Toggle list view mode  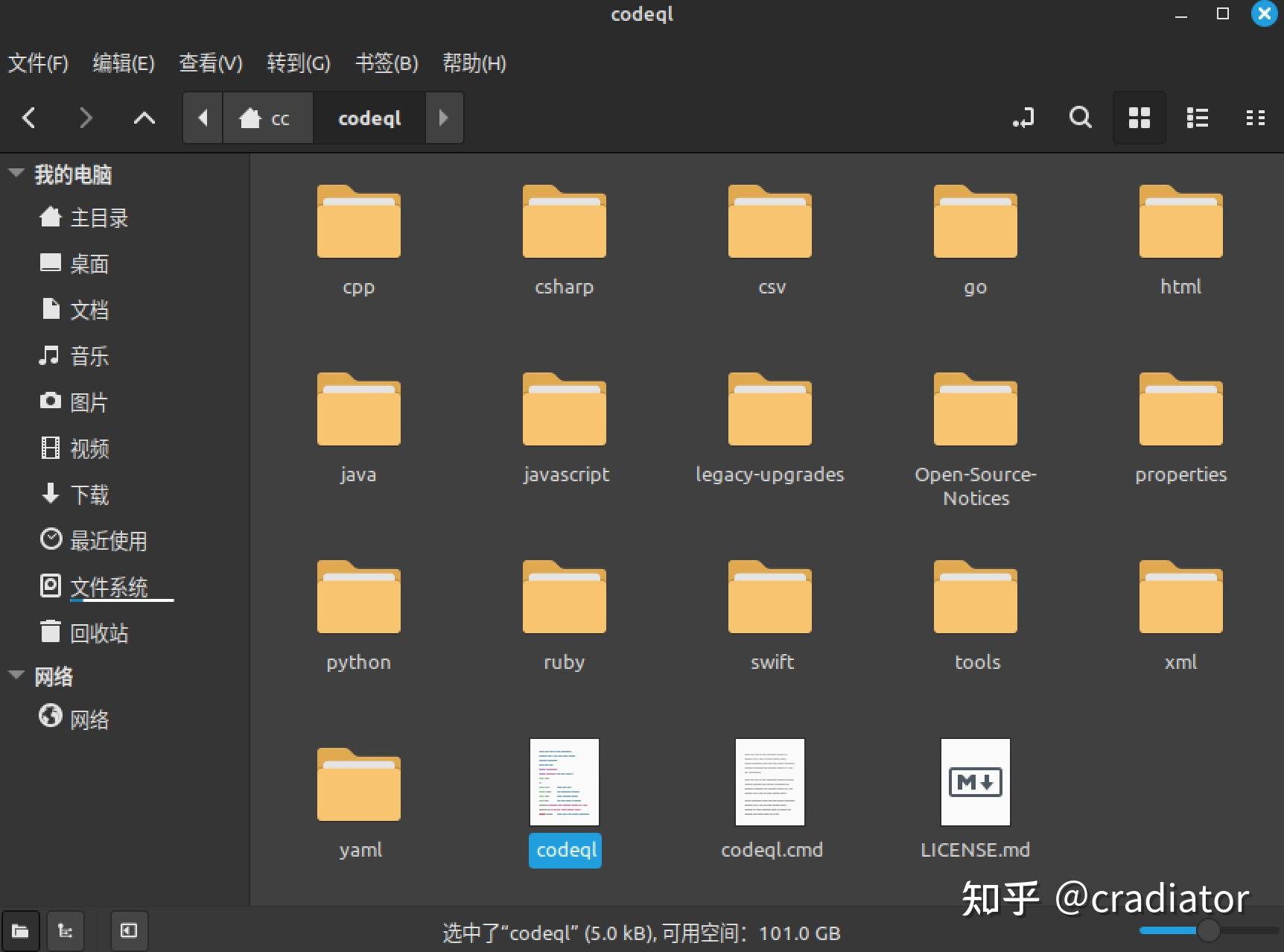(1197, 117)
